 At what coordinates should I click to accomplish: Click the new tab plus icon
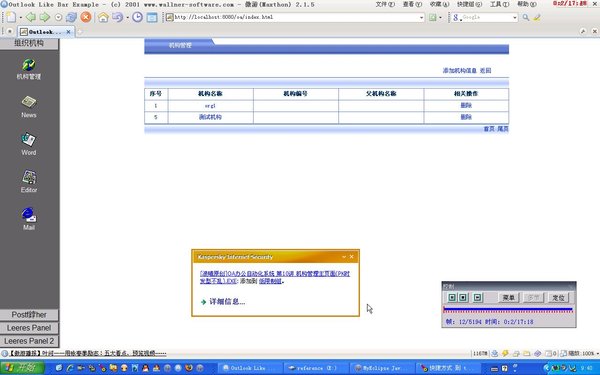coord(80,32)
